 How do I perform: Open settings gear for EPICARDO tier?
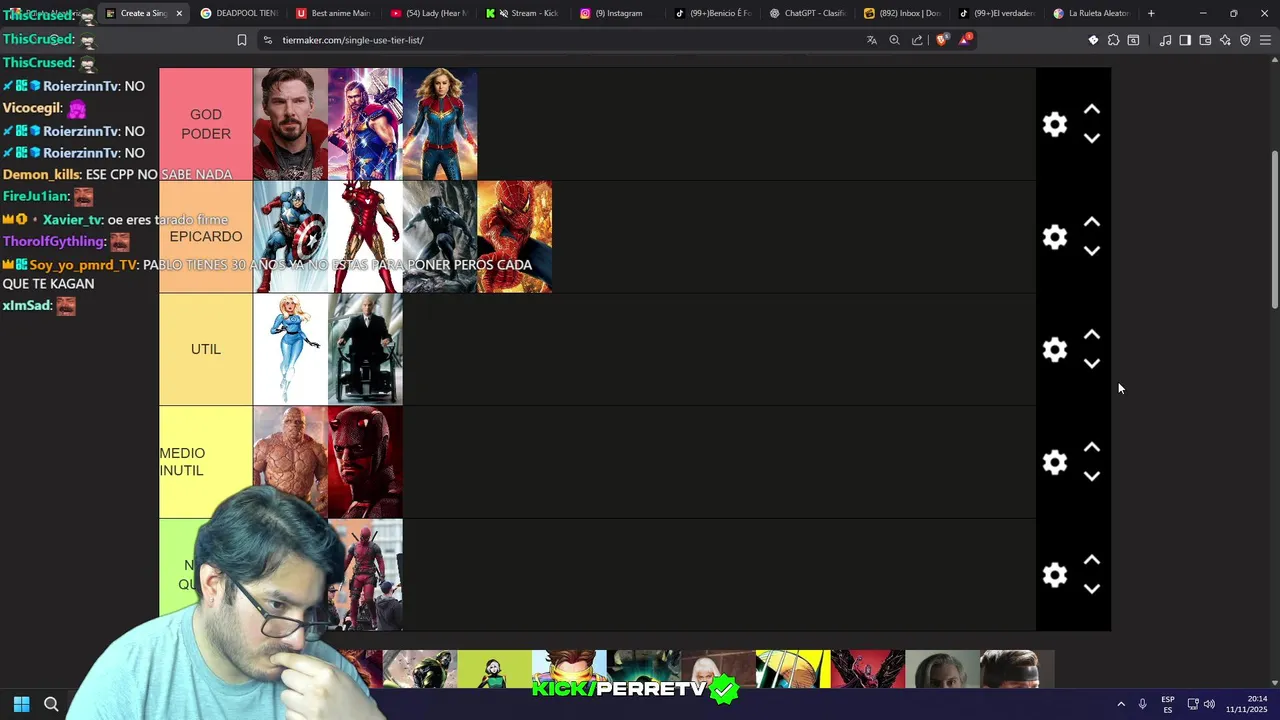(1055, 237)
